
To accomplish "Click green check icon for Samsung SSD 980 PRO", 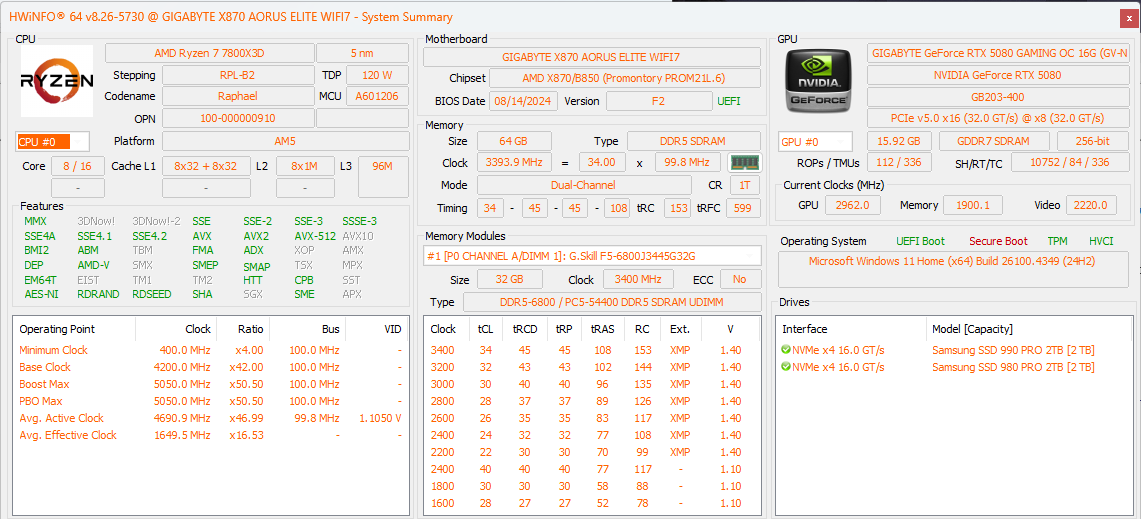I will click(x=786, y=367).
